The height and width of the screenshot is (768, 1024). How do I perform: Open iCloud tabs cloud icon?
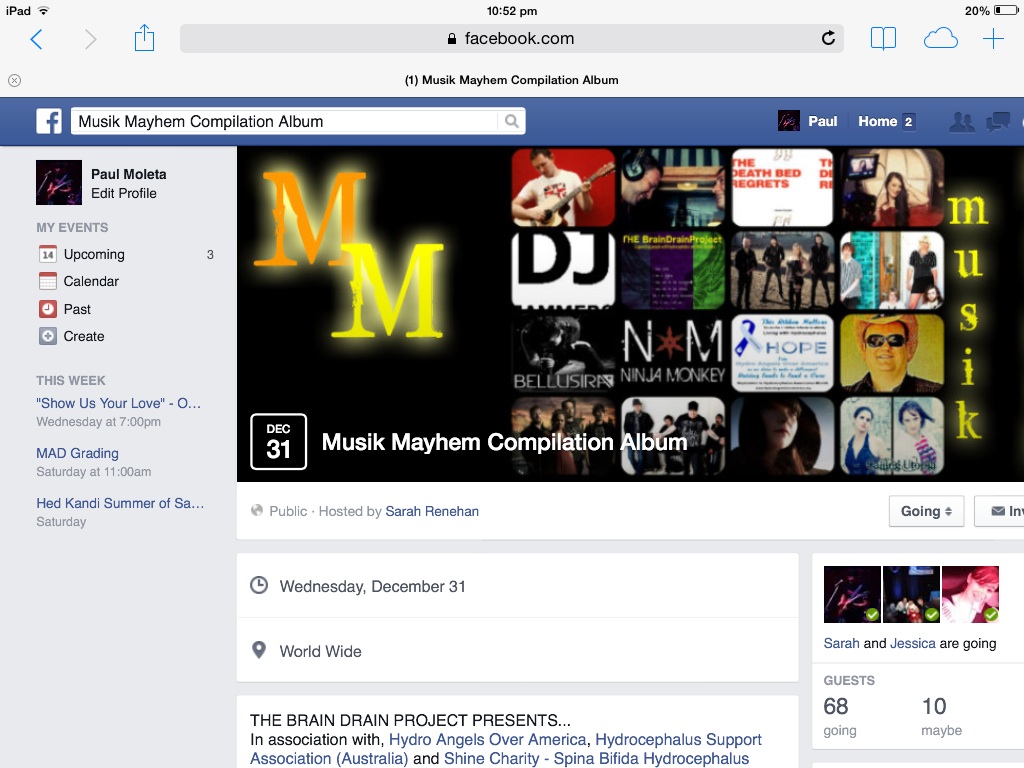pos(940,39)
